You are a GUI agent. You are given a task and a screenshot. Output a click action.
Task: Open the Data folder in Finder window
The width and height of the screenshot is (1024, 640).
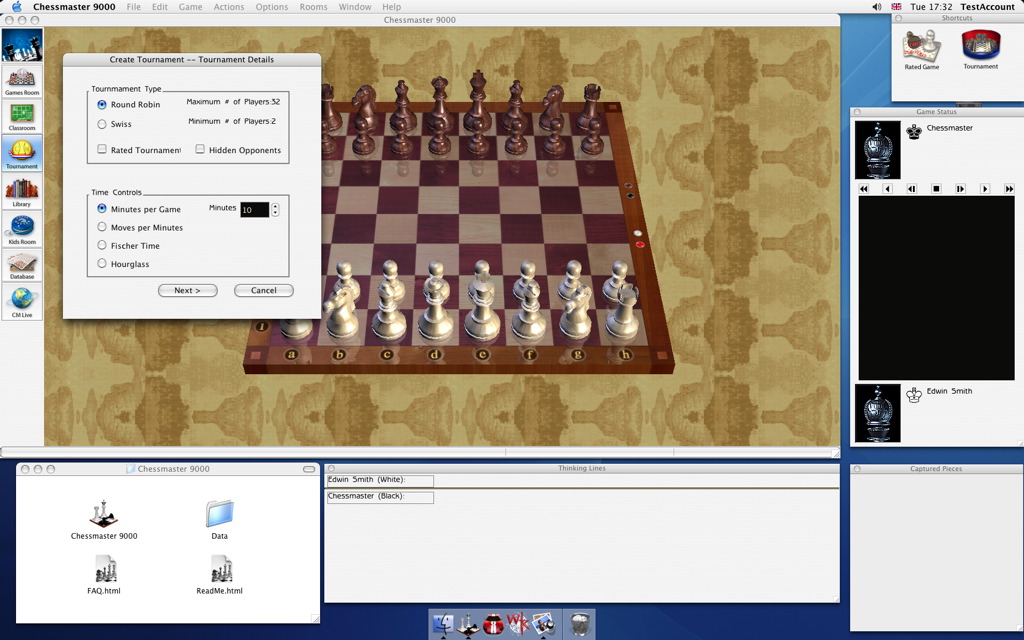[219, 514]
